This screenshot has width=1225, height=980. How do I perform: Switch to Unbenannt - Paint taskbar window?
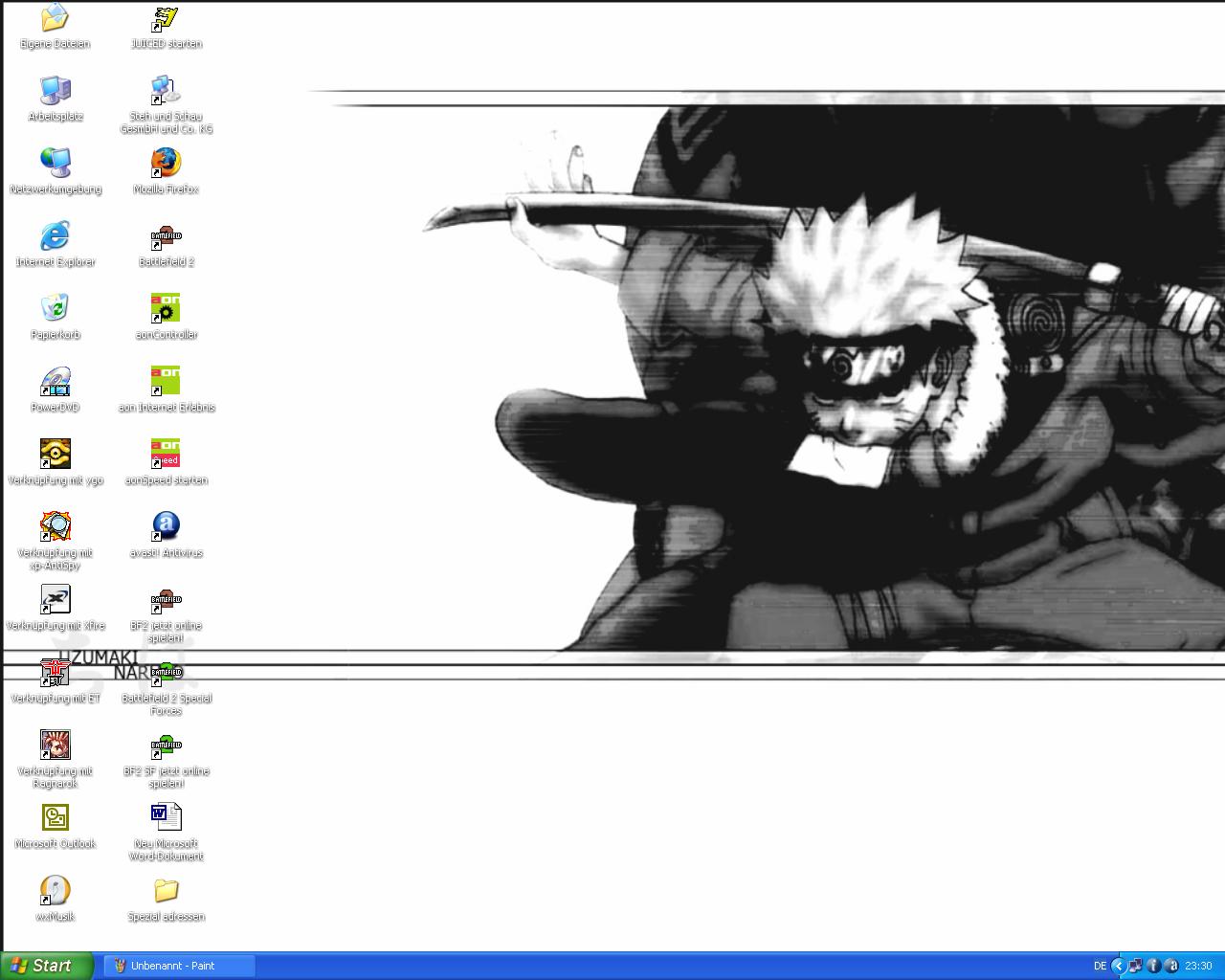coord(180,966)
